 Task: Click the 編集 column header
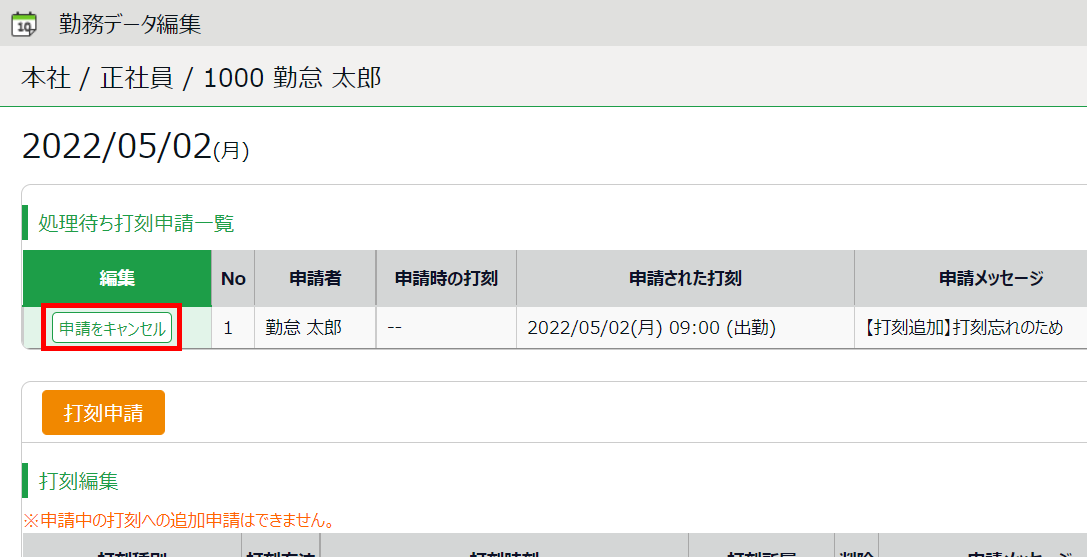pyautogui.click(x=117, y=278)
